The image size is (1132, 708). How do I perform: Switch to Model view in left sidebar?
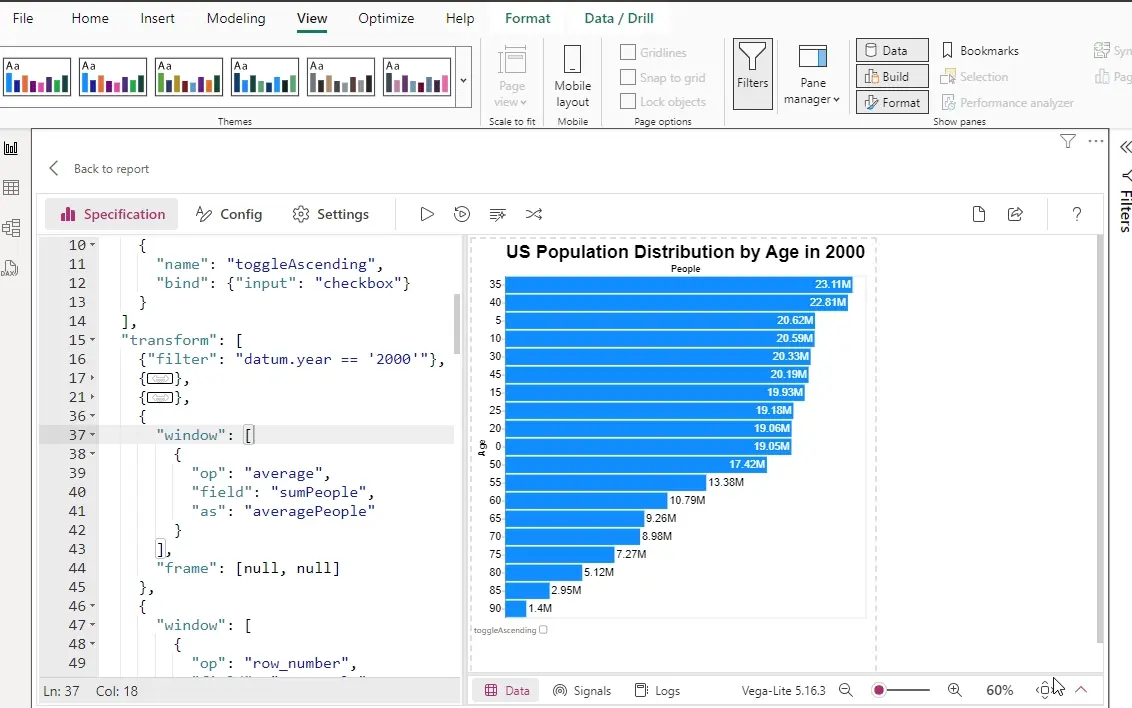(x=12, y=228)
